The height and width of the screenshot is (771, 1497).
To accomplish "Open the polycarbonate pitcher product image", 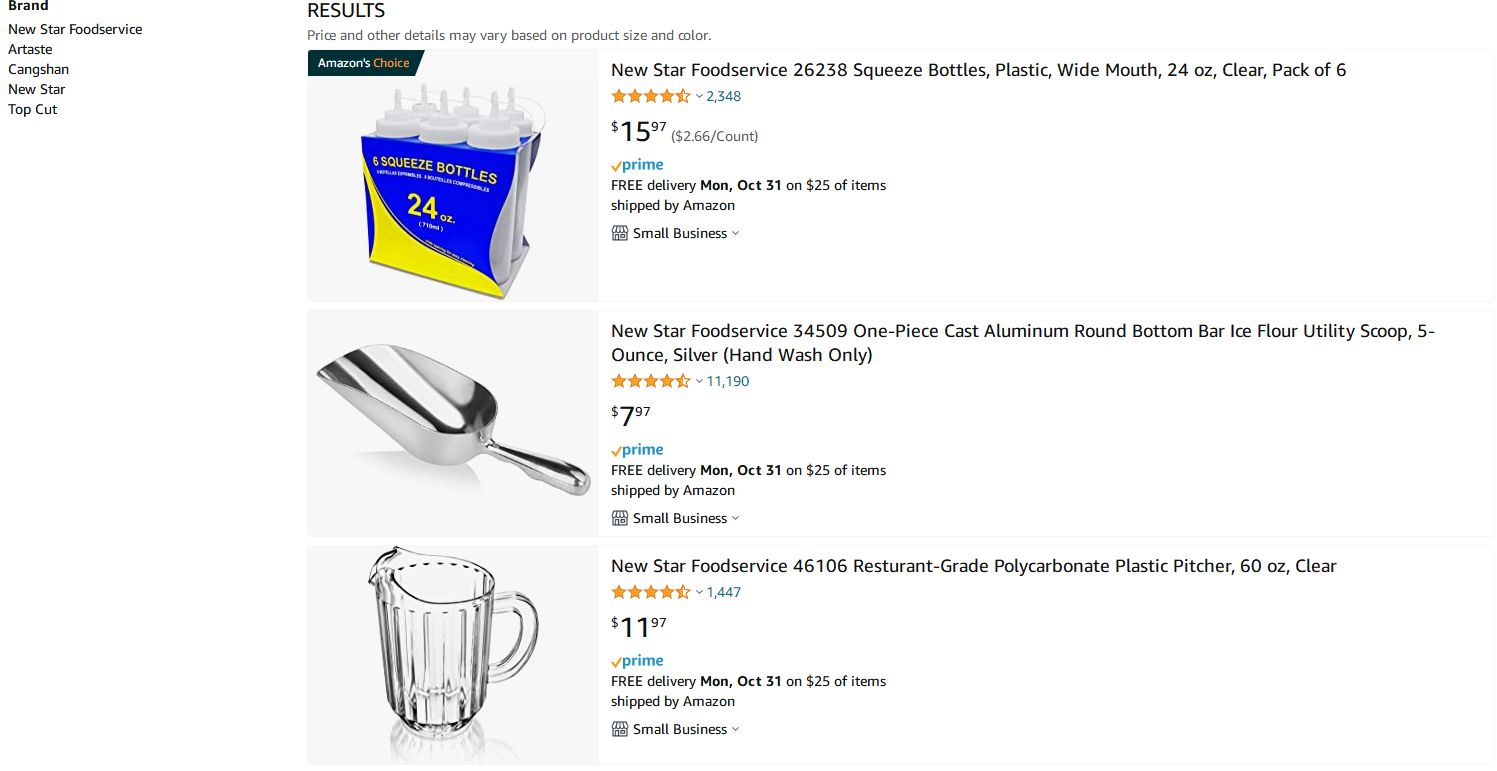I will point(453,655).
